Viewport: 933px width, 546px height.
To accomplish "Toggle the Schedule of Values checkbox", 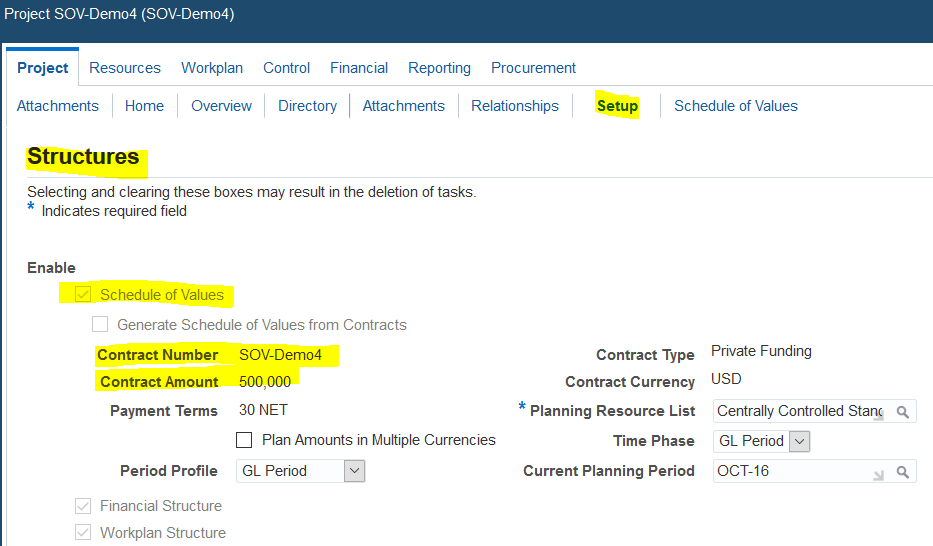I will click(x=83, y=294).
